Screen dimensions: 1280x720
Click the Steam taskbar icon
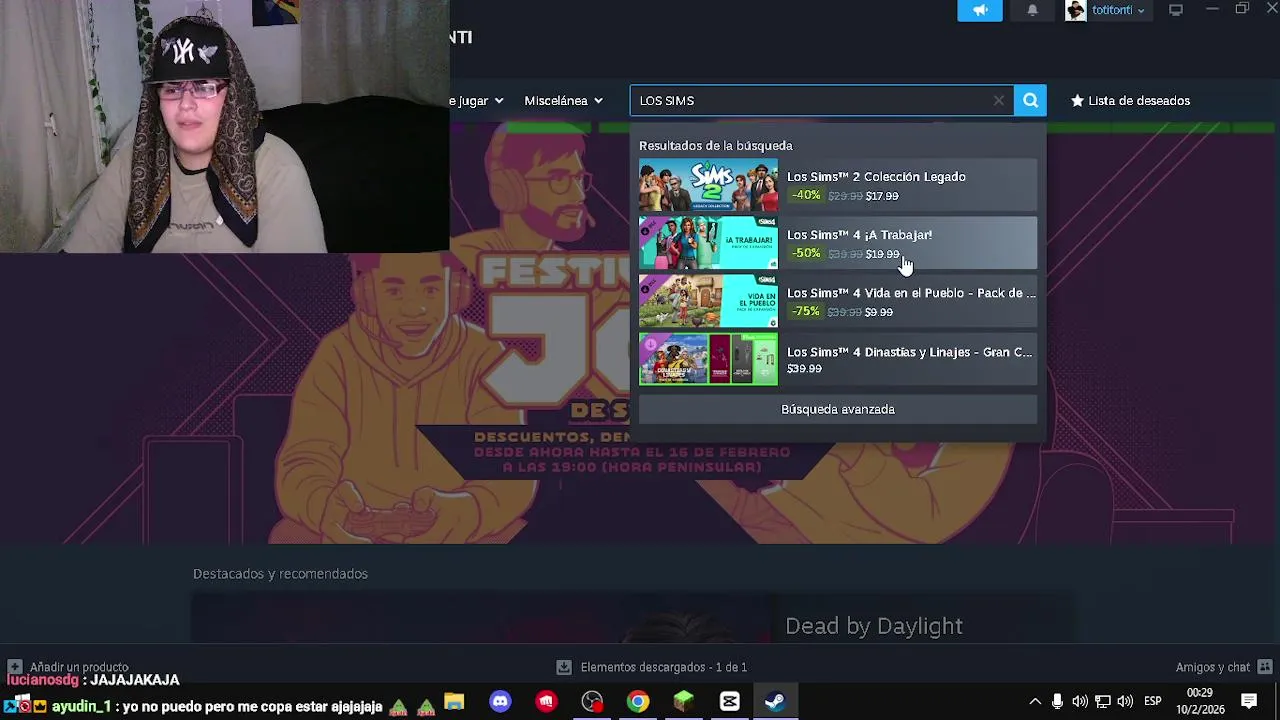click(775, 701)
